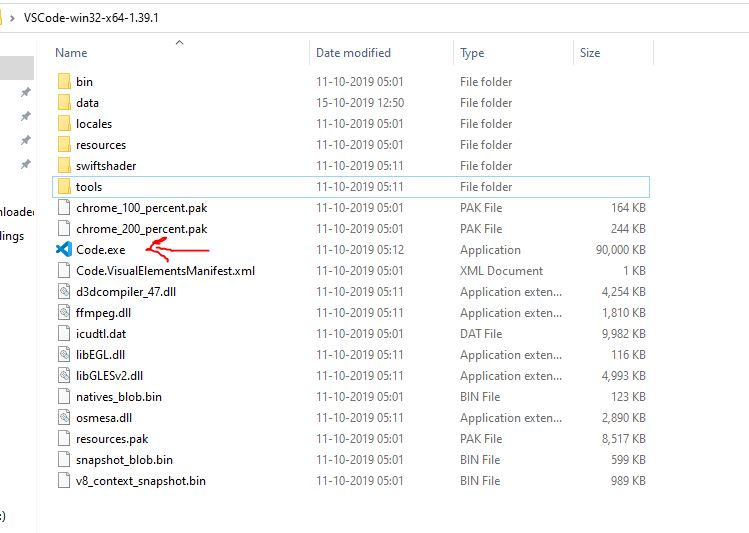This screenshot has width=749, height=533.
Task: Click the tools folder icon
Action: click(64, 187)
